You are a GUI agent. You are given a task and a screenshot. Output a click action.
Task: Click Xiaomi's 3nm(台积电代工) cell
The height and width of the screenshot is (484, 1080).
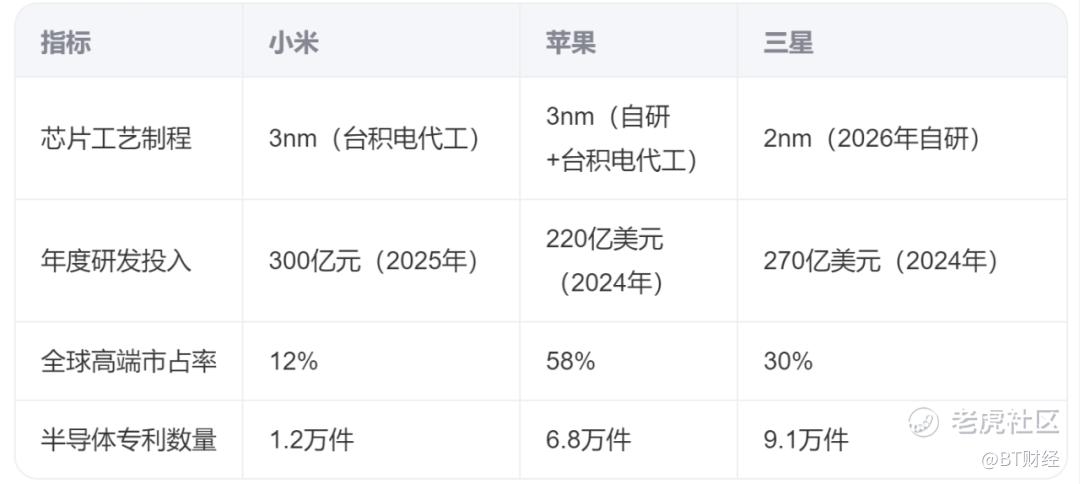pyautogui.click(x=375, y=139)
